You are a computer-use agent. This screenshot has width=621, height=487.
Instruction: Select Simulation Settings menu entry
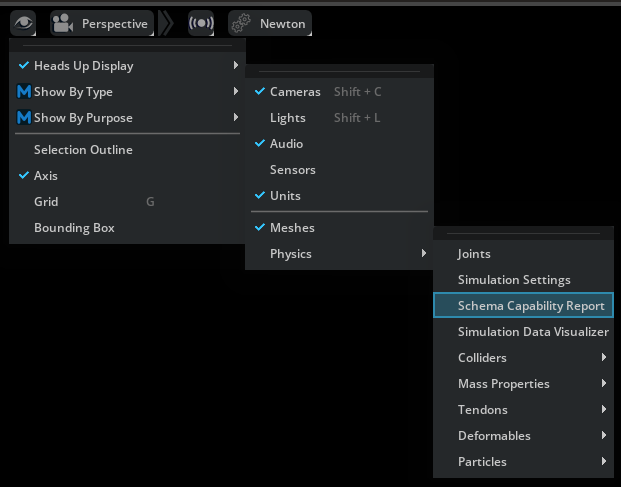pyautogui.click(x=523, y=280)
